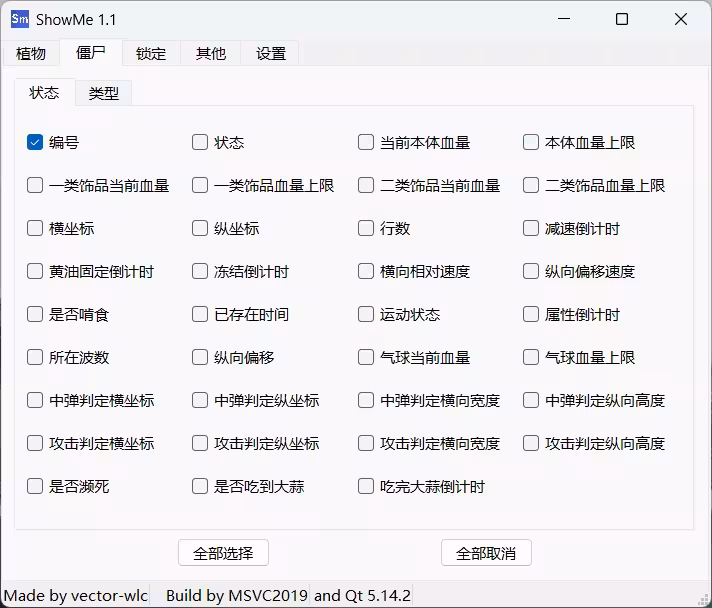
Task: Check 纵向偏移速度 option
Action: point(531,271)
